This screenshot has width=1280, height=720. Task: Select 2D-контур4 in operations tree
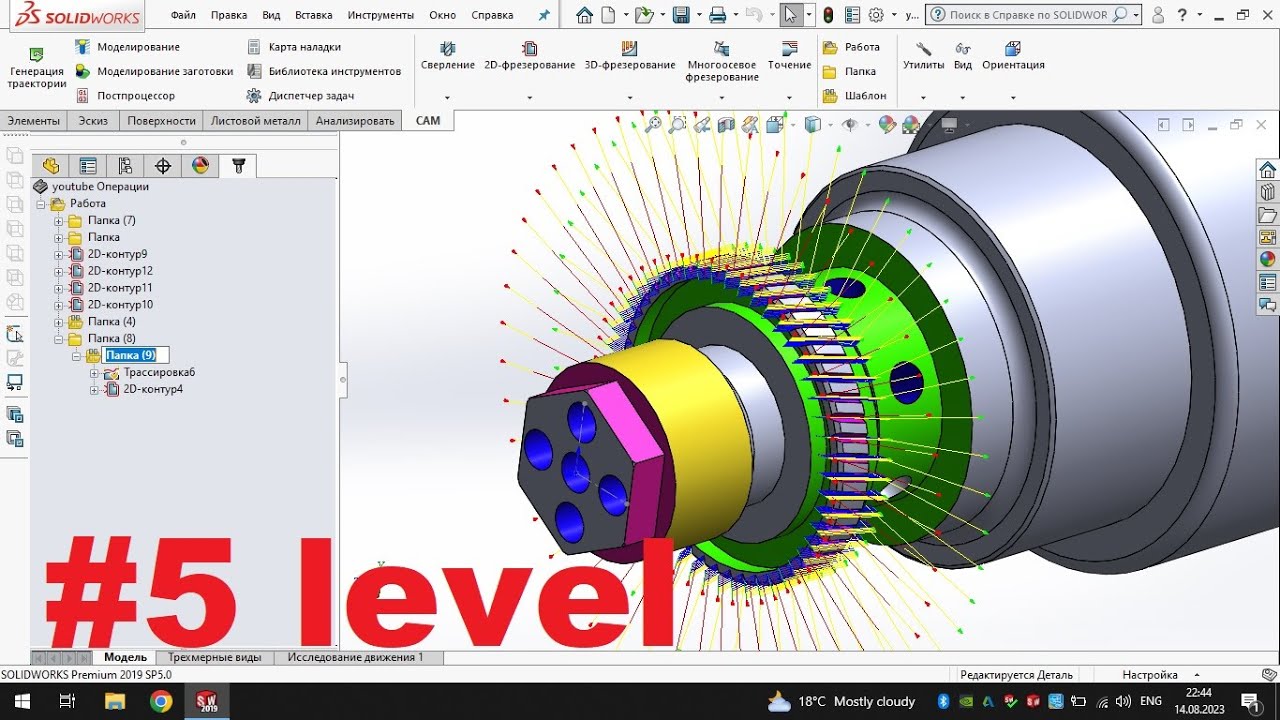(153, 390)
